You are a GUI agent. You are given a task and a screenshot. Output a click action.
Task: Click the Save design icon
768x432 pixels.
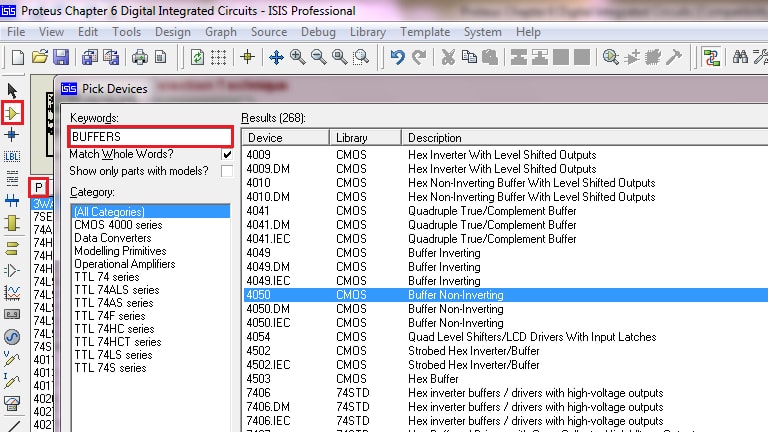click(61, 57)
